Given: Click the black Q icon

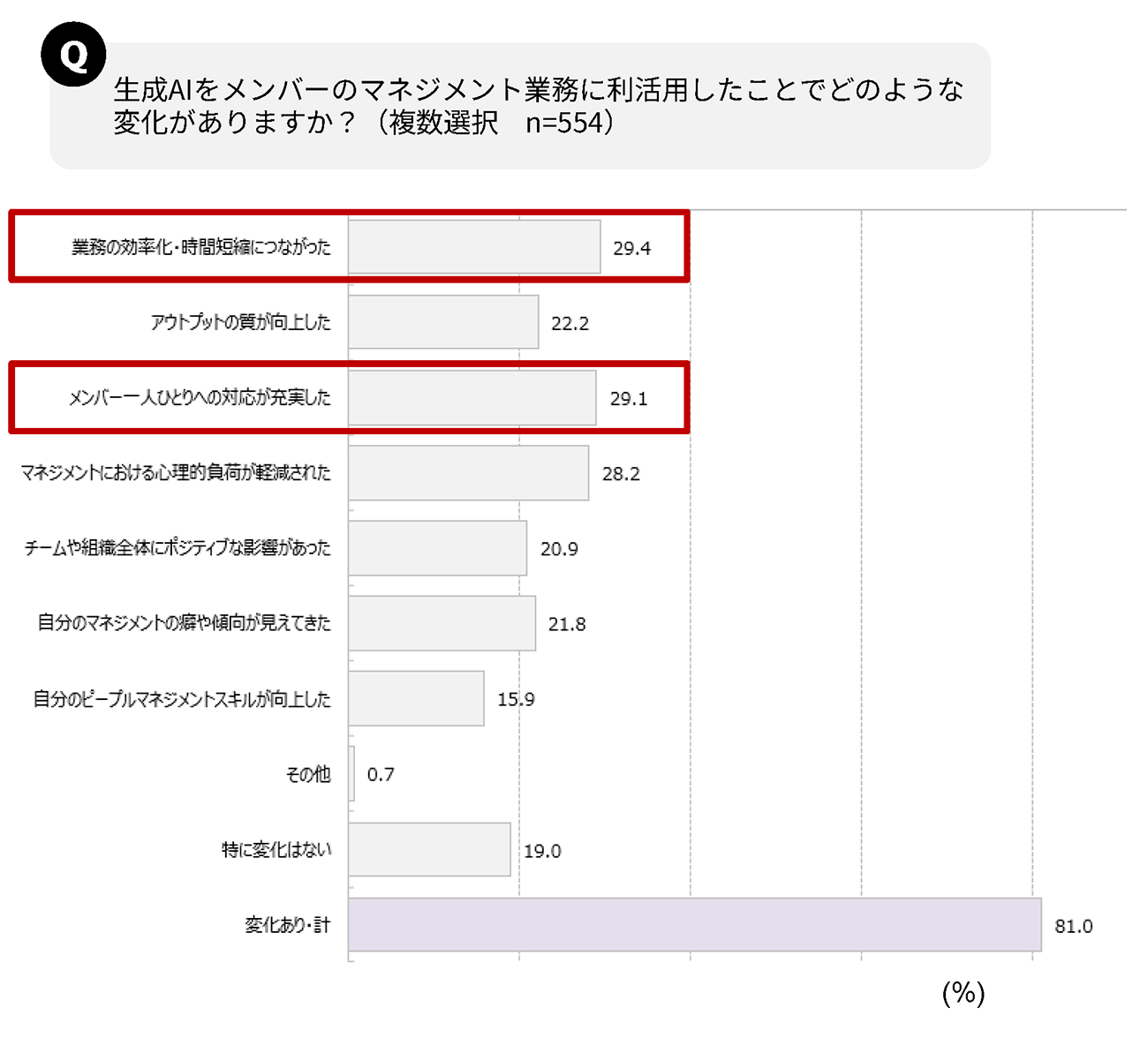Looking at the screenshot, I should [x=73, y=55].
